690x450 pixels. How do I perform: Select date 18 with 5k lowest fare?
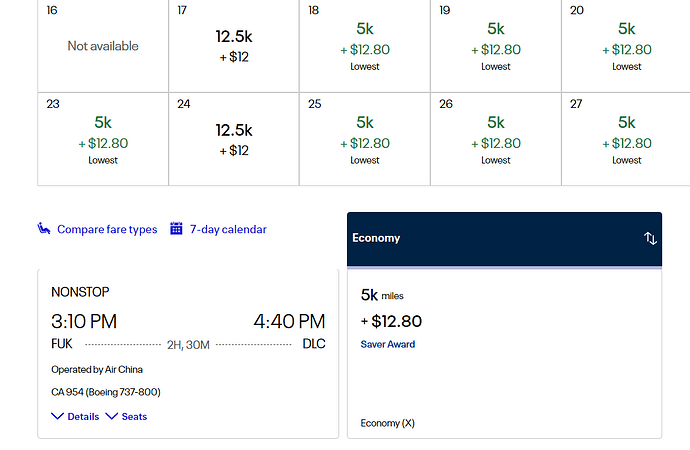click(365, 46)
